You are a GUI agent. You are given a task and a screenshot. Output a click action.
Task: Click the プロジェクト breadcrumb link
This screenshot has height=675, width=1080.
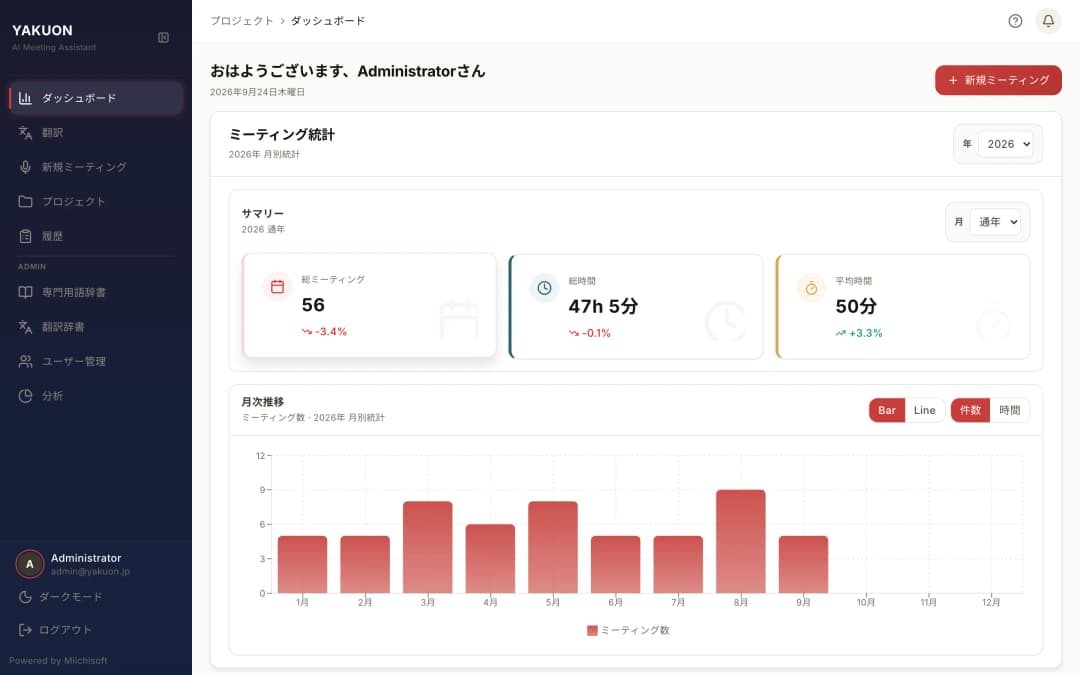coord(242,21)
